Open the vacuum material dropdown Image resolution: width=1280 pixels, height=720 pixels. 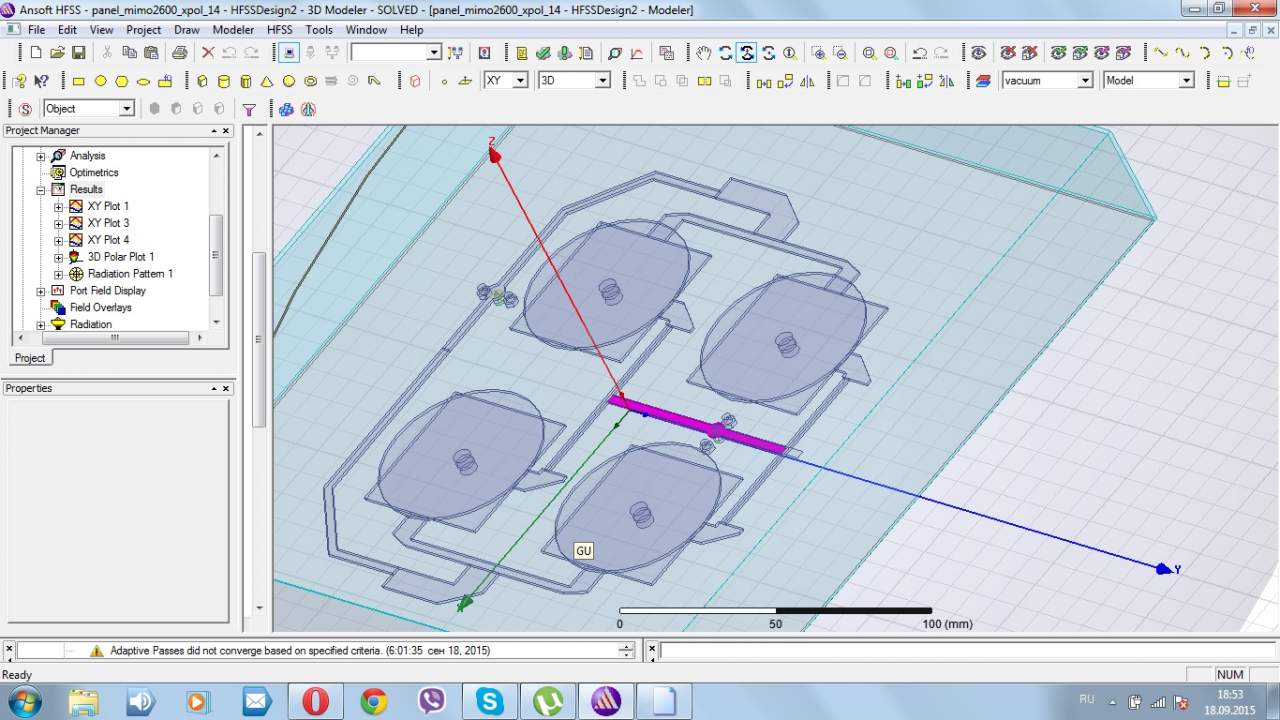(1084, 81)
